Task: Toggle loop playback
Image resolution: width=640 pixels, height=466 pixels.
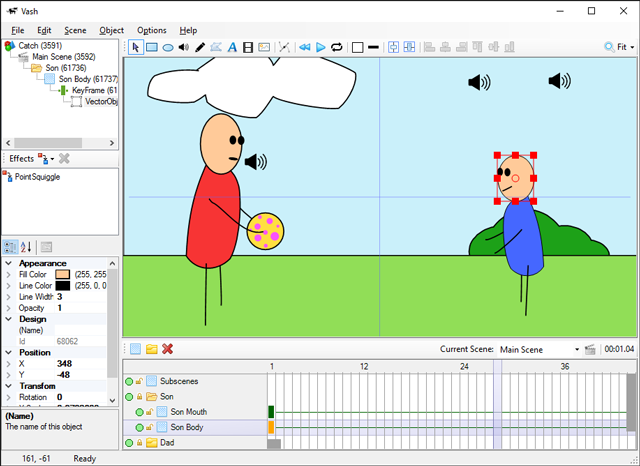Action: pyautogui.click(x=337, y=47)
